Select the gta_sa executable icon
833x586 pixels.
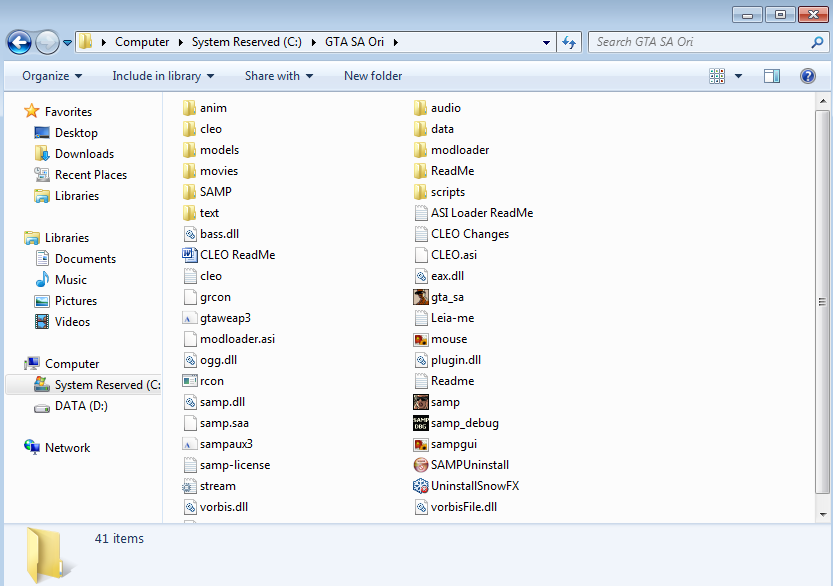coord(421,297)
